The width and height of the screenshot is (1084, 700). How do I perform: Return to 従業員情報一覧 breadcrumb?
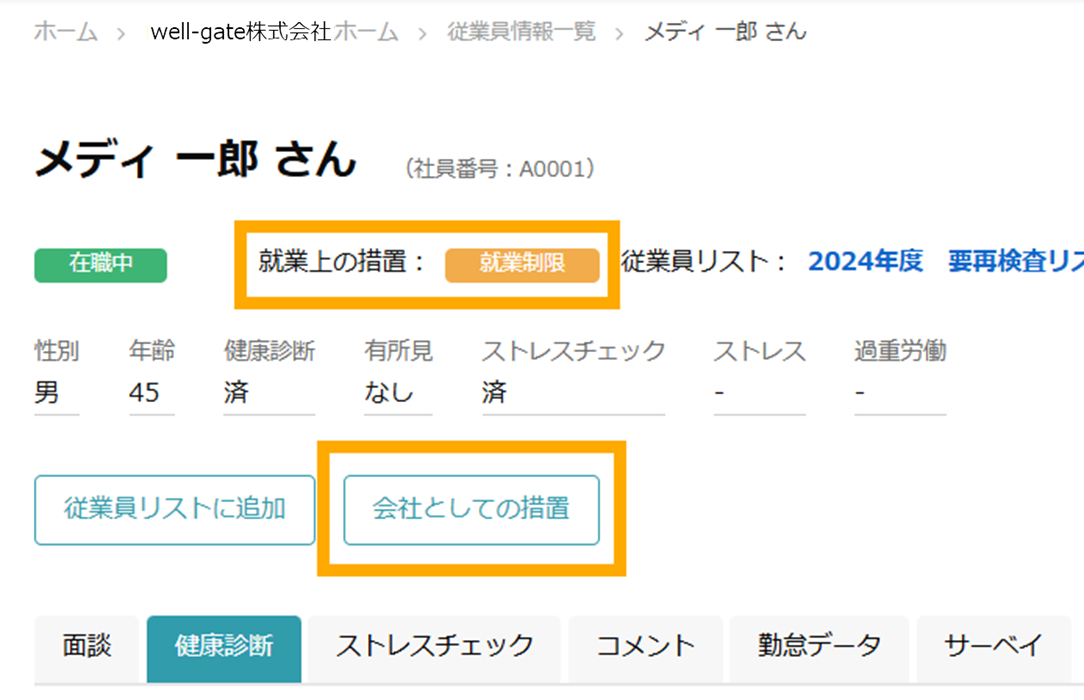coord(521,32)
